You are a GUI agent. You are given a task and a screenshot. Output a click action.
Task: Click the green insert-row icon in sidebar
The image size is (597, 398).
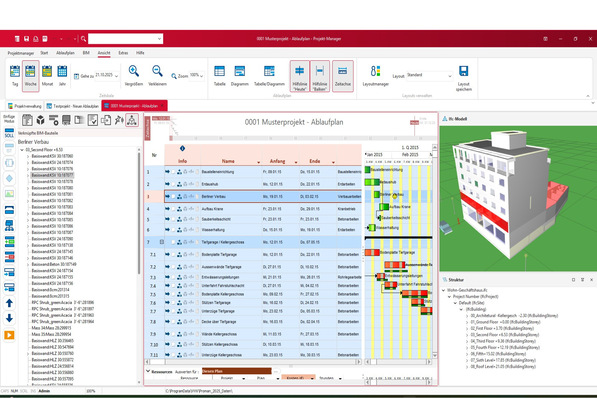coord(9,241)
